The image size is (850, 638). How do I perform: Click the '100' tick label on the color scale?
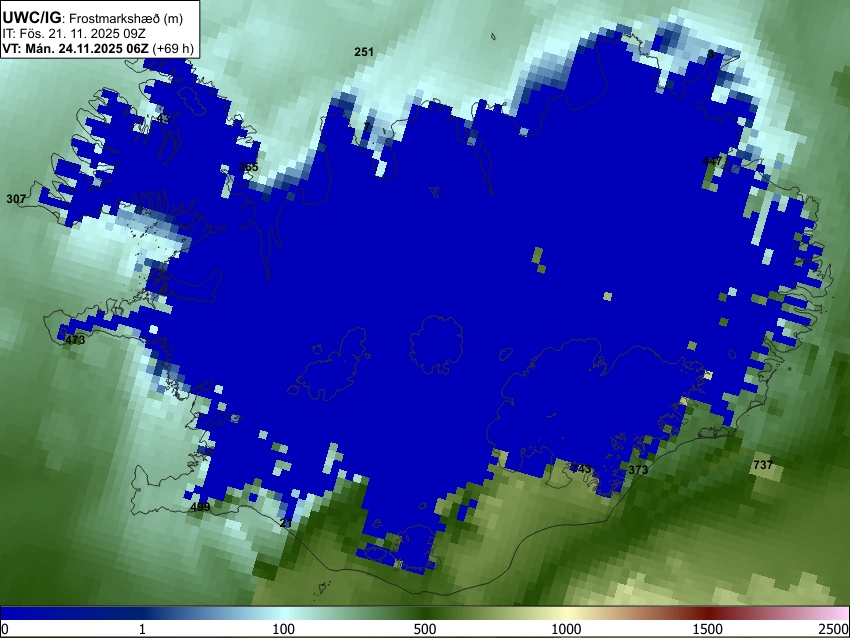coord(284,629)
